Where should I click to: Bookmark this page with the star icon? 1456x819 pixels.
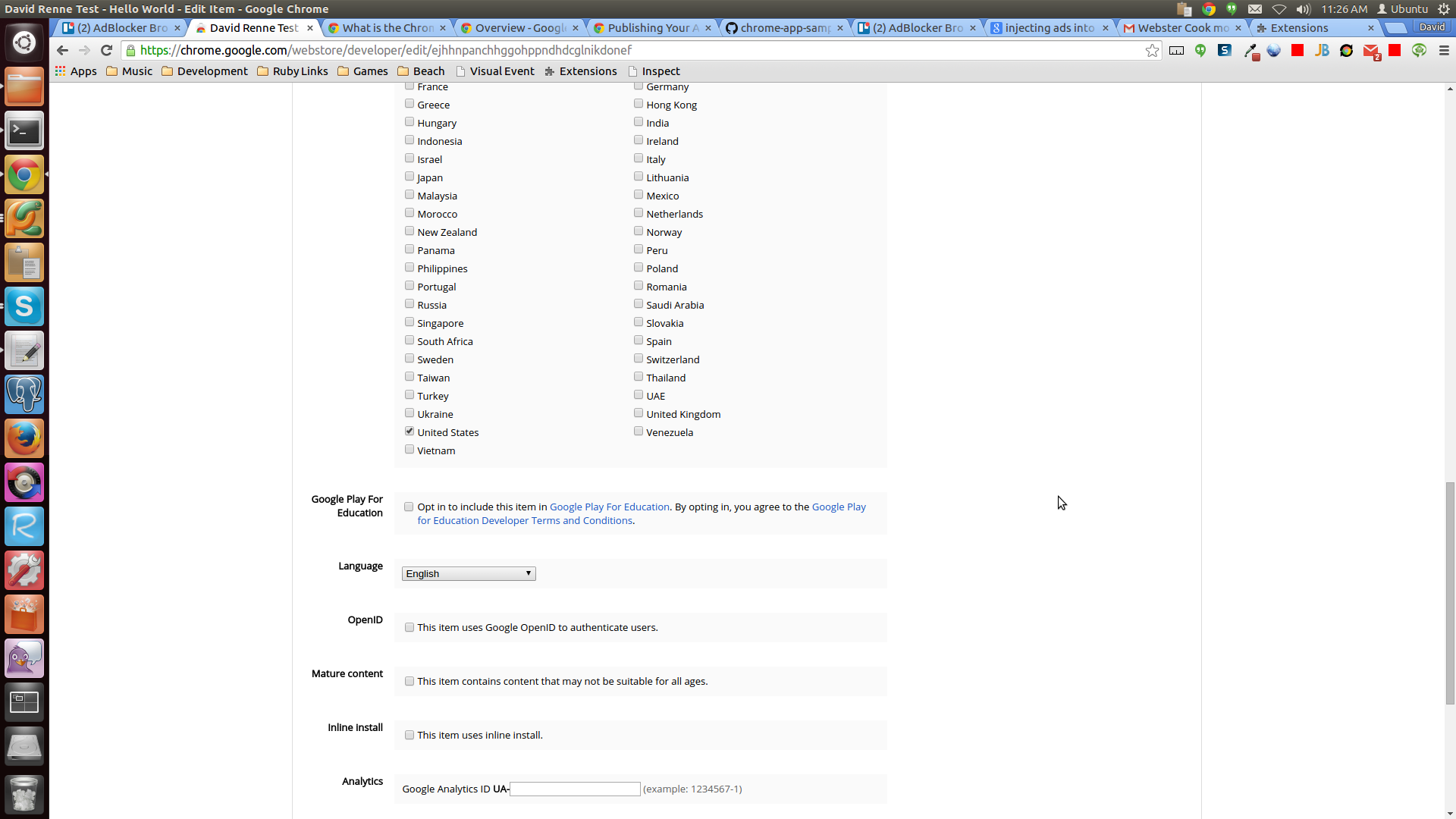click(x=1152, y=50)
